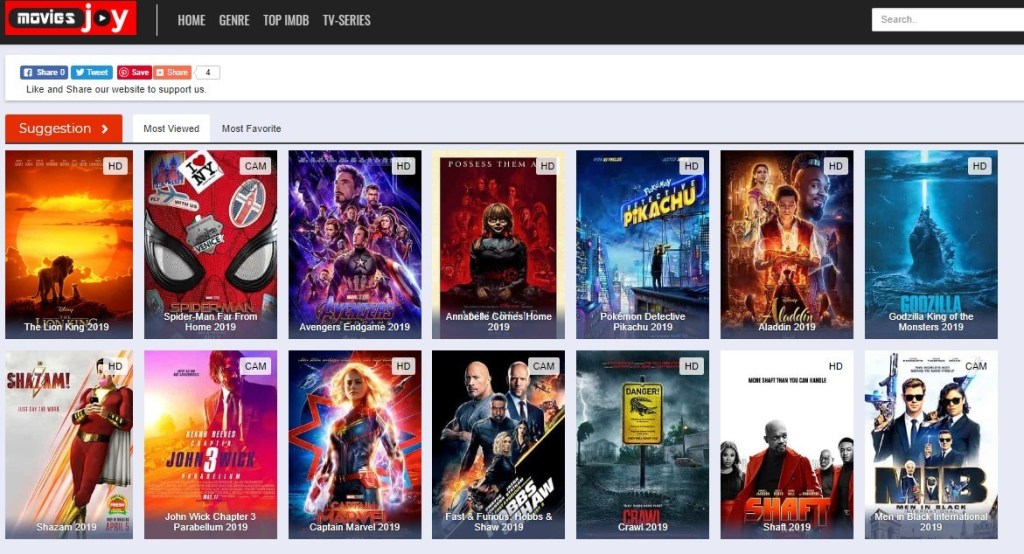Share the site on Facebook
This screenshot has height=554, width=1024.
[44, 72]
